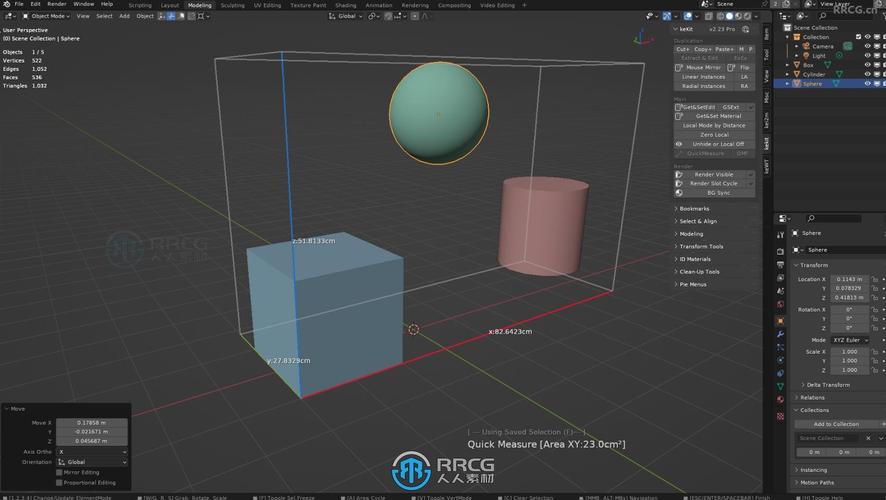Hide the Cylinder object with its eye icon
The height and width of the screenshot is (500, 886).
point(867,74)
